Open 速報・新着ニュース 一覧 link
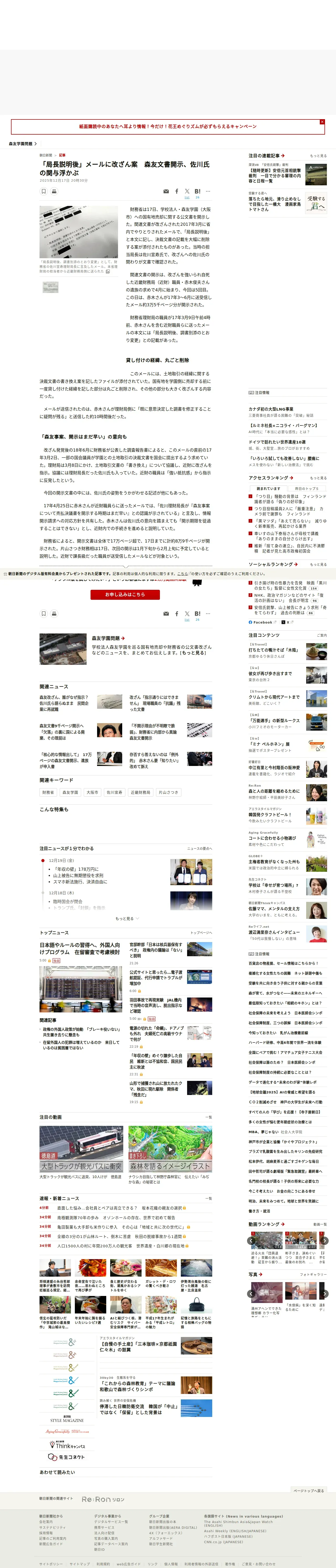Screen dimensions: 336x1568 point(209,1198)
